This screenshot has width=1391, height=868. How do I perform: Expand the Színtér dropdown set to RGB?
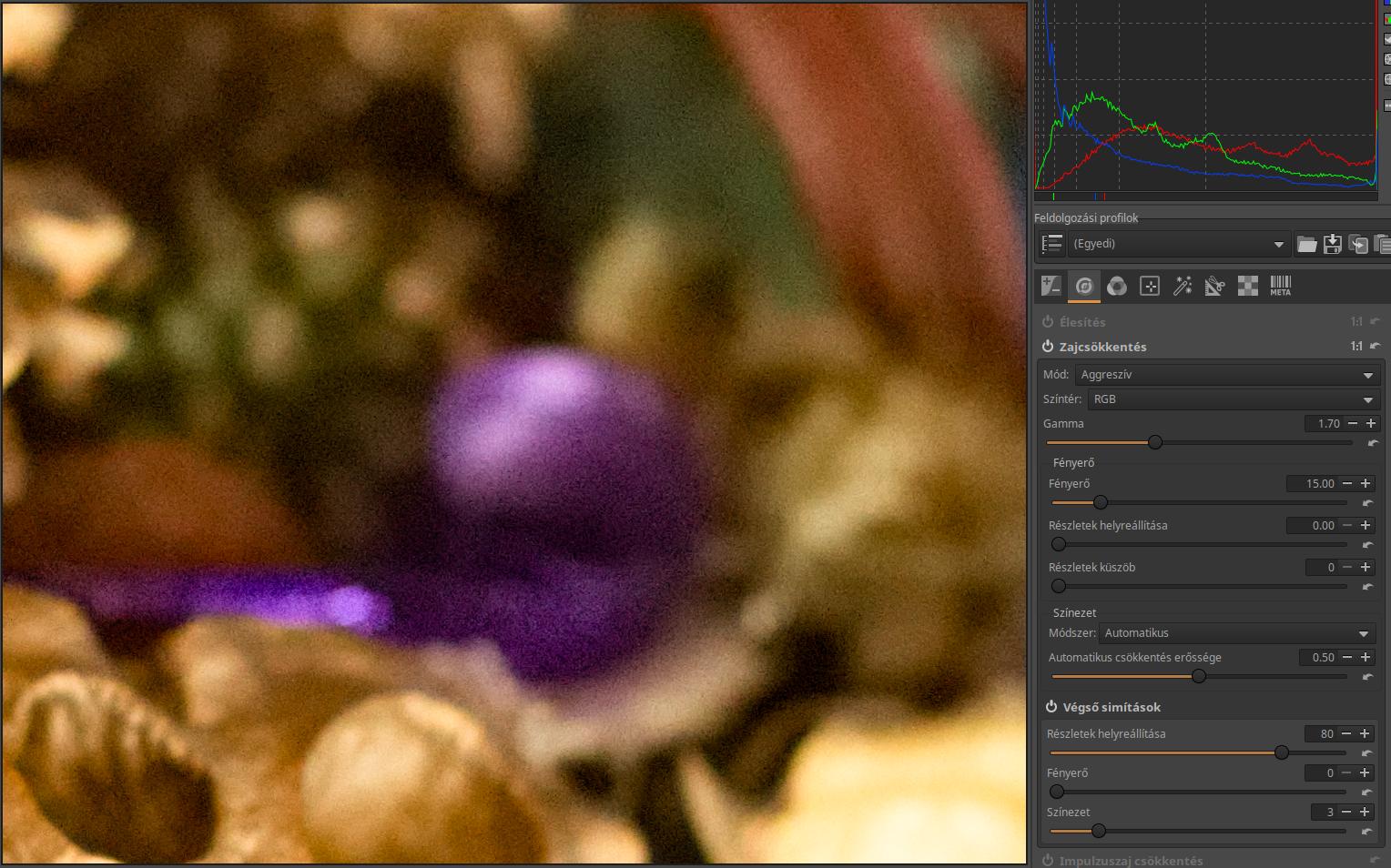click(x=1233, y=399)
